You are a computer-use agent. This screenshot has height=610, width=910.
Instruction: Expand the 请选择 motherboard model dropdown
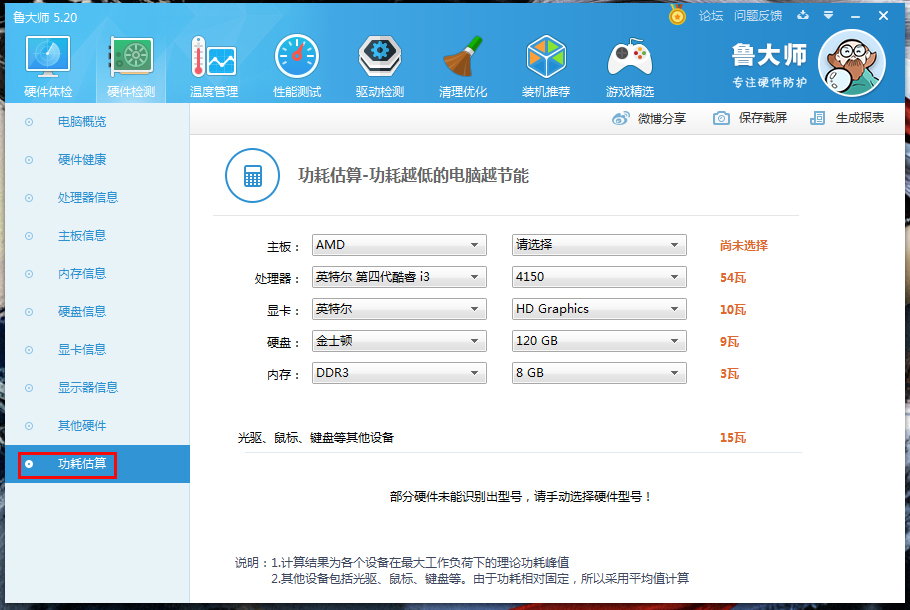pos(598,244)
